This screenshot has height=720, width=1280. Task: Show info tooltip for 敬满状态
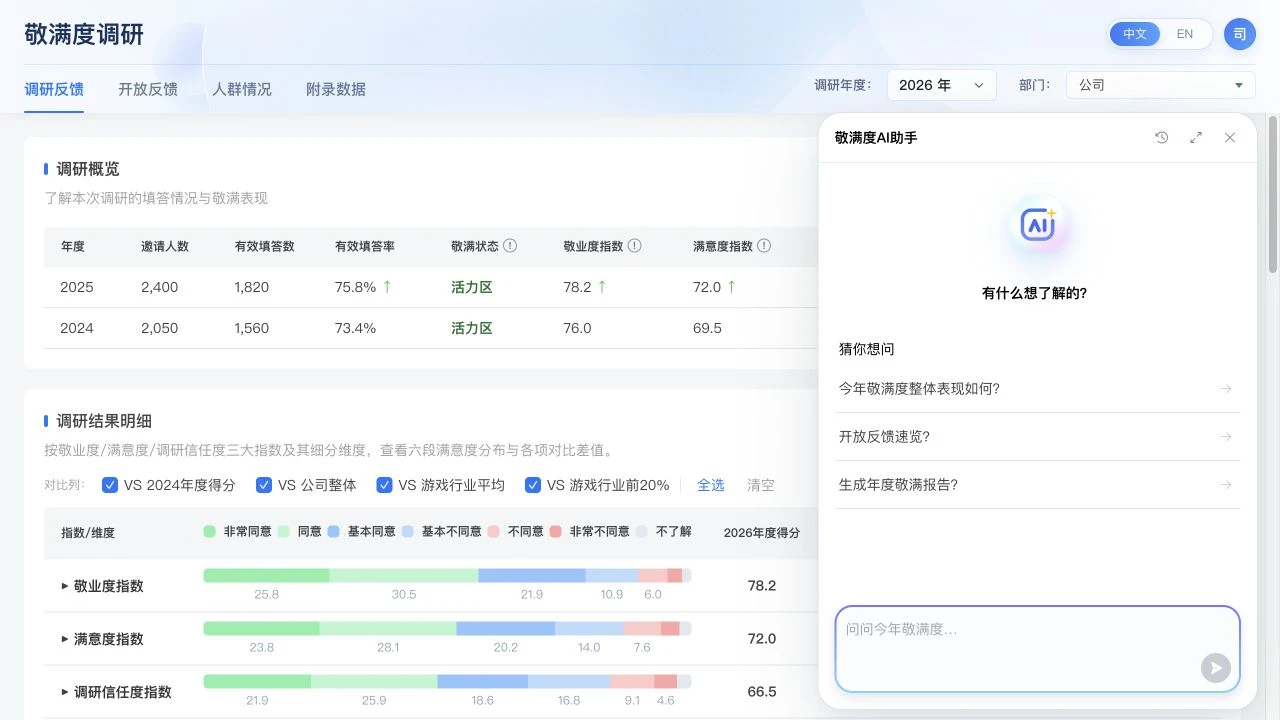pyautogui.click(x=510, y=246)
